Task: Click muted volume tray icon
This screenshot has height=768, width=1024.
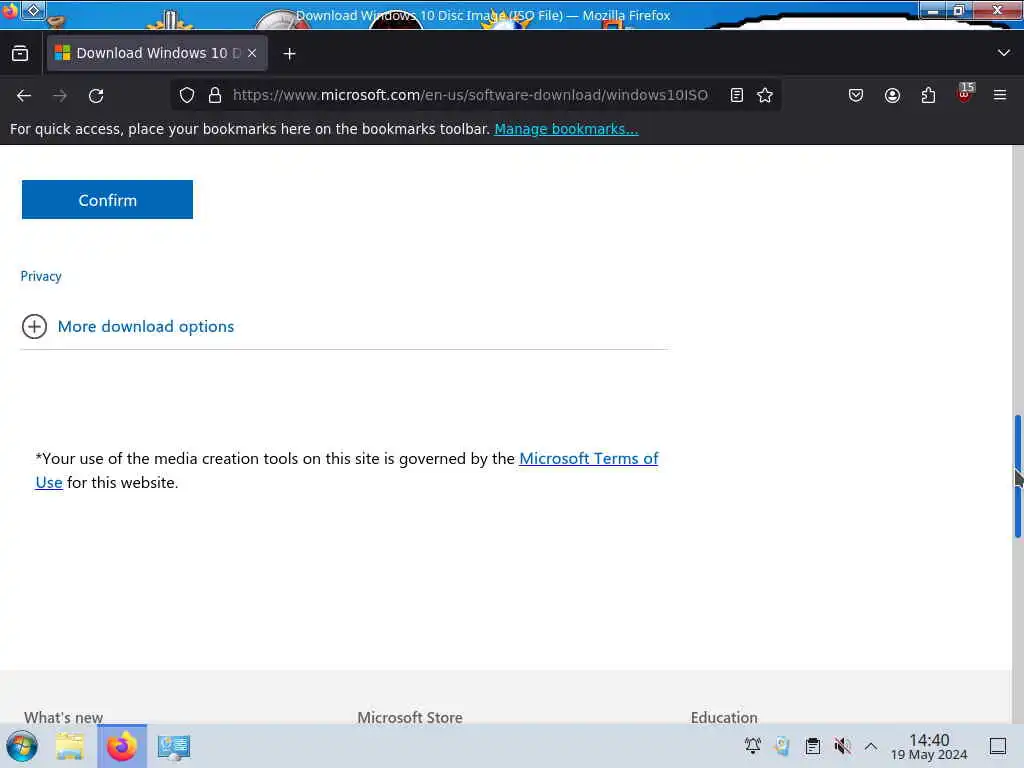Action: point(842,746)
